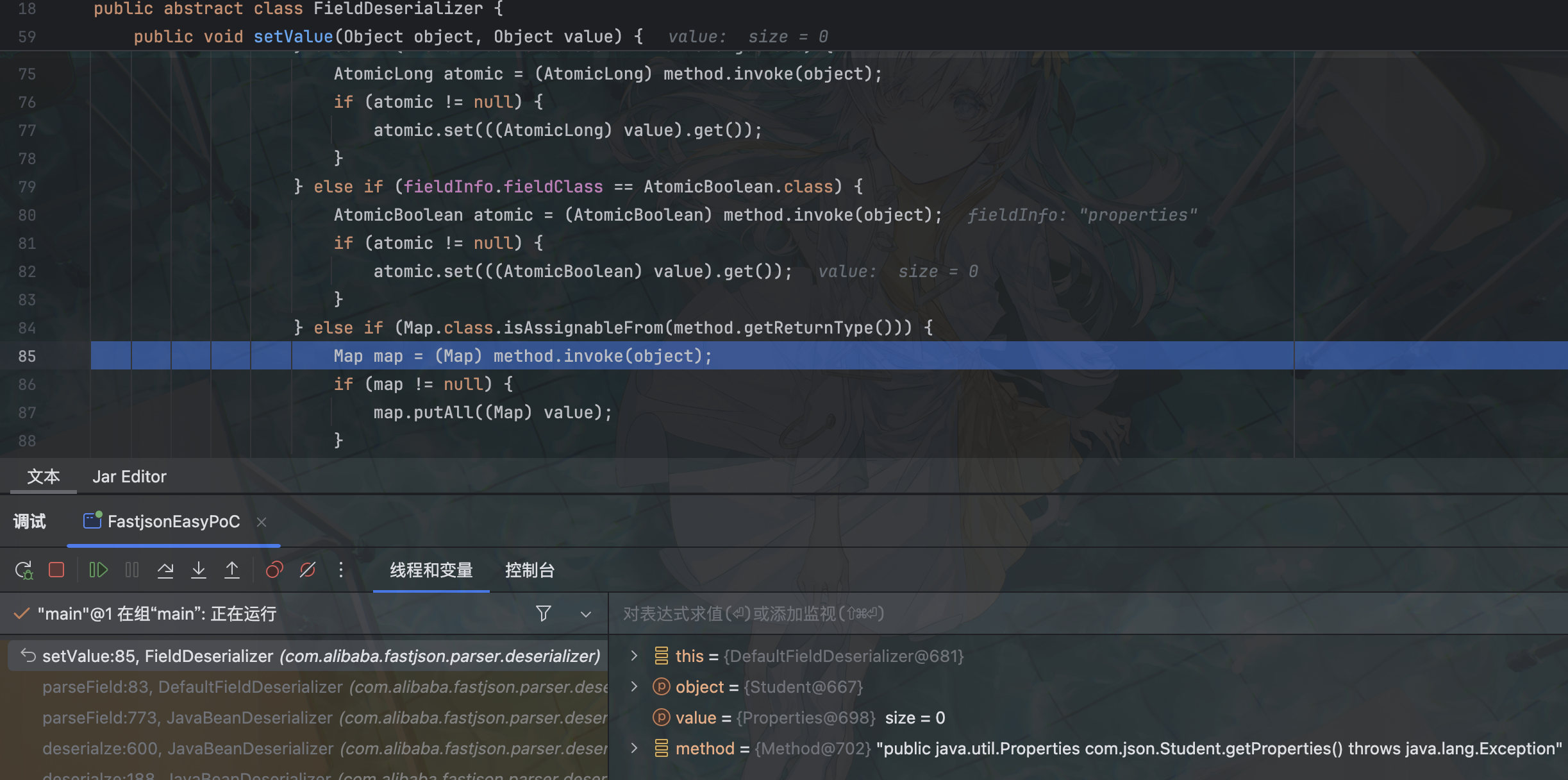Viewport: 1568px width, 780px height.
Task: Switch to the 控制台 console tab
Action: pos(530,570)
